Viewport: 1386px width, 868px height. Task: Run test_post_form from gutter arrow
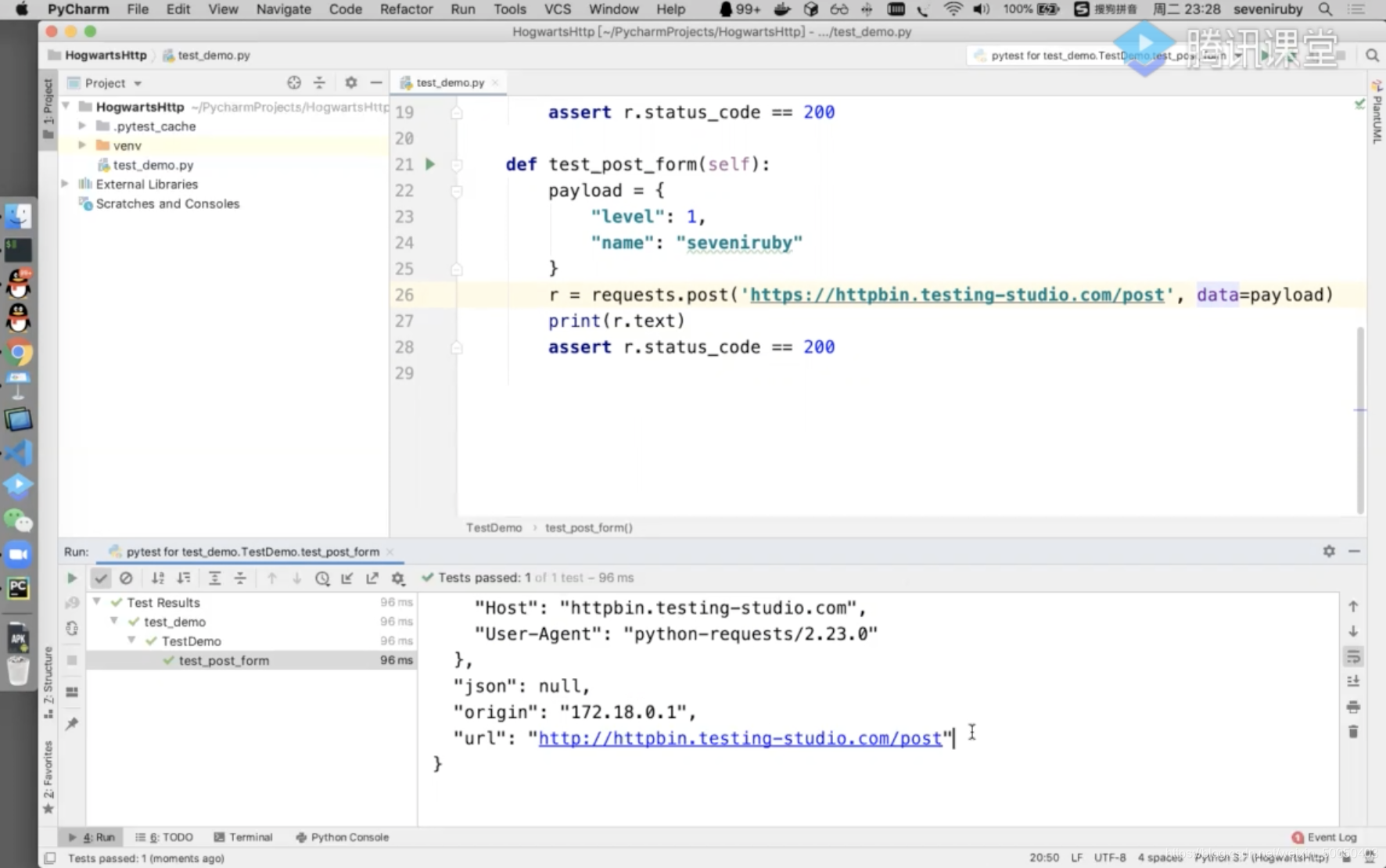click(430, 164)
